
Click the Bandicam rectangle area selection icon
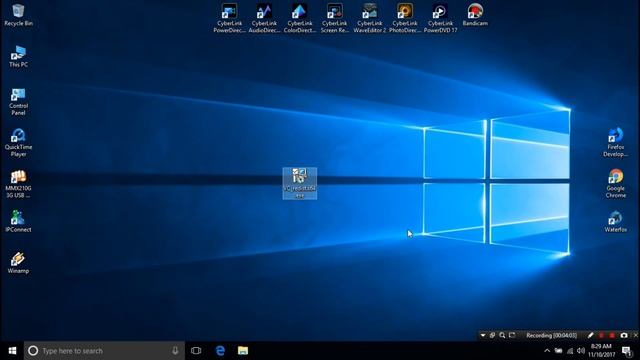tap(512, 335)
